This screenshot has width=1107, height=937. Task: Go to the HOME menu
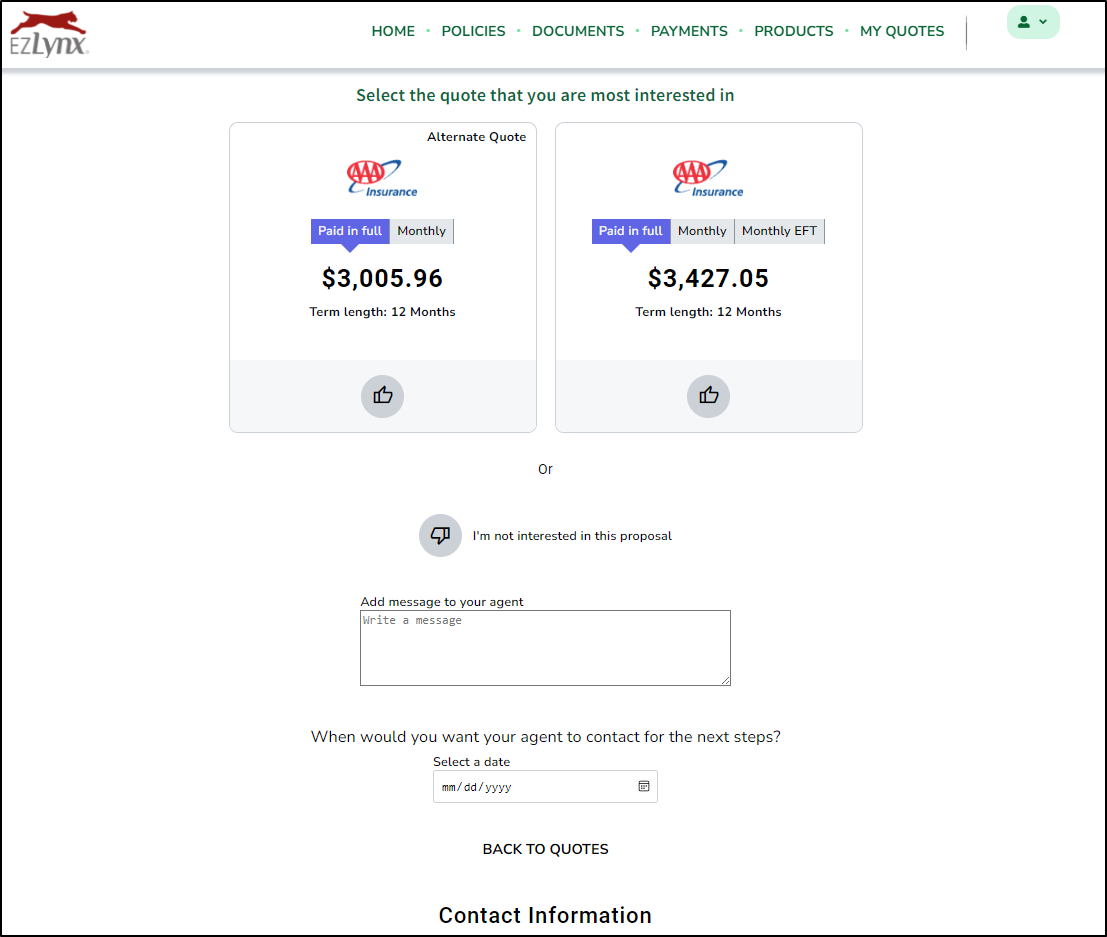pyautogui.click(x=393, y=31)
